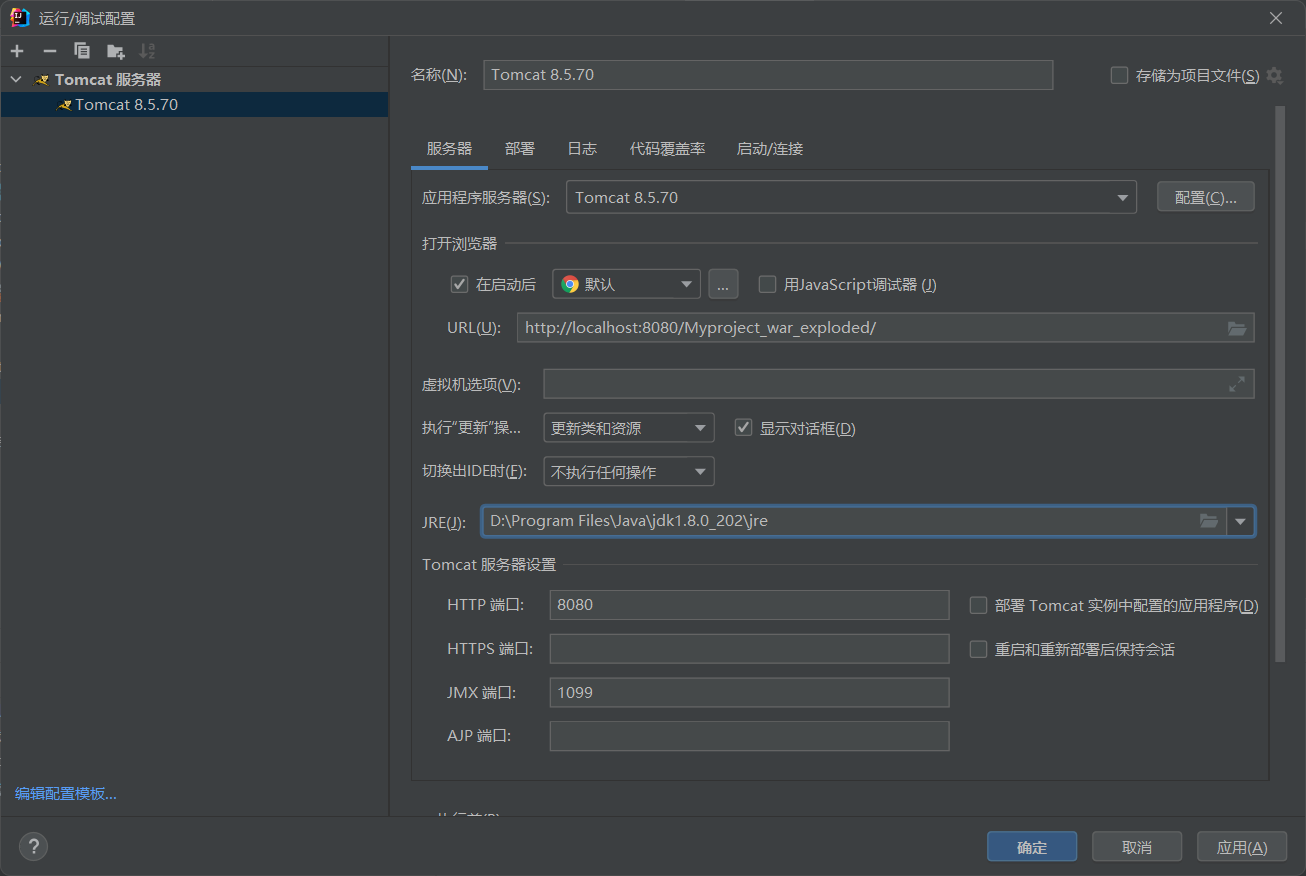Copy the selected configuration
Image resolution: width=1306 pixels, height=876 pixels.
(82, 51)
